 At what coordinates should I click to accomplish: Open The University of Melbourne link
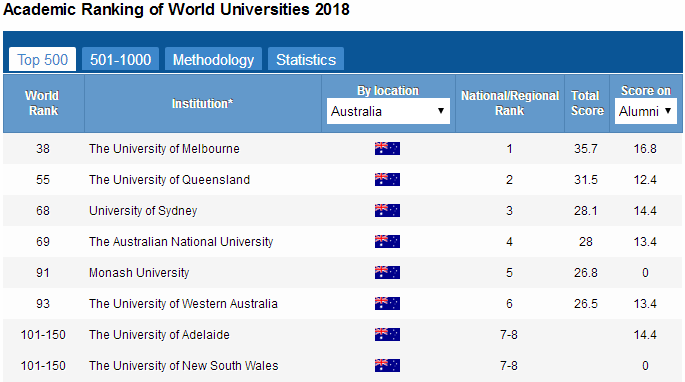(x=164, y=149)
